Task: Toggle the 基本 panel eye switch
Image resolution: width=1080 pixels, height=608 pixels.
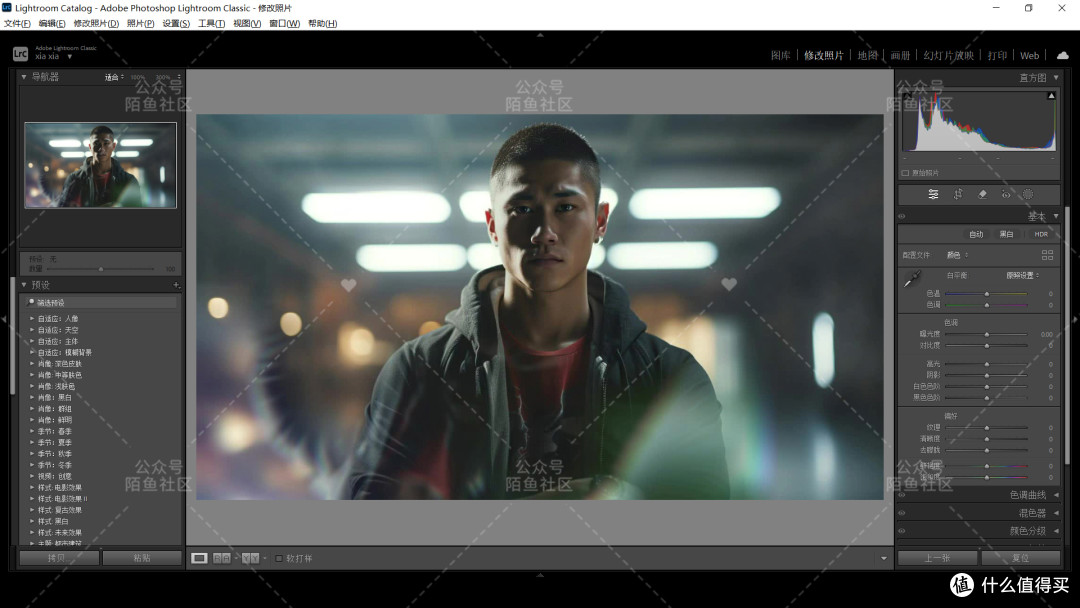Action: [x=902, y=216]
